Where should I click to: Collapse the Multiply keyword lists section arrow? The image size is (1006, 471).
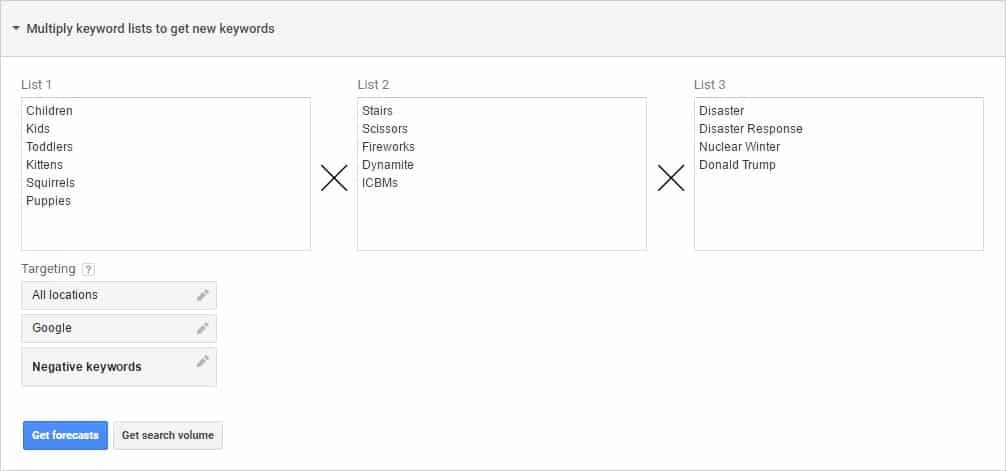tap(16, 29)
